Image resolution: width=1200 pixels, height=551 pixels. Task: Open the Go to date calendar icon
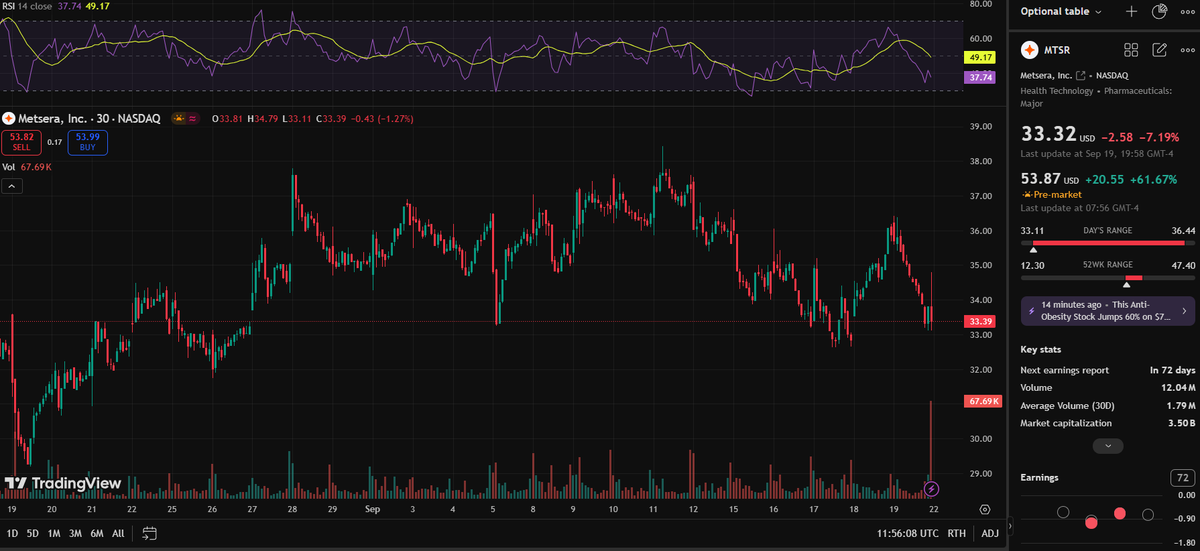(x=149, y=533)
